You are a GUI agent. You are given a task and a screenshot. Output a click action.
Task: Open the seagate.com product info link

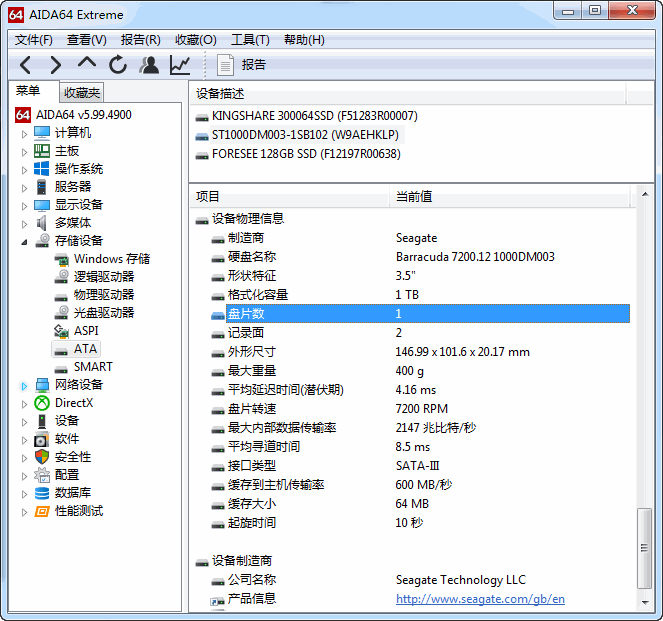480,599
